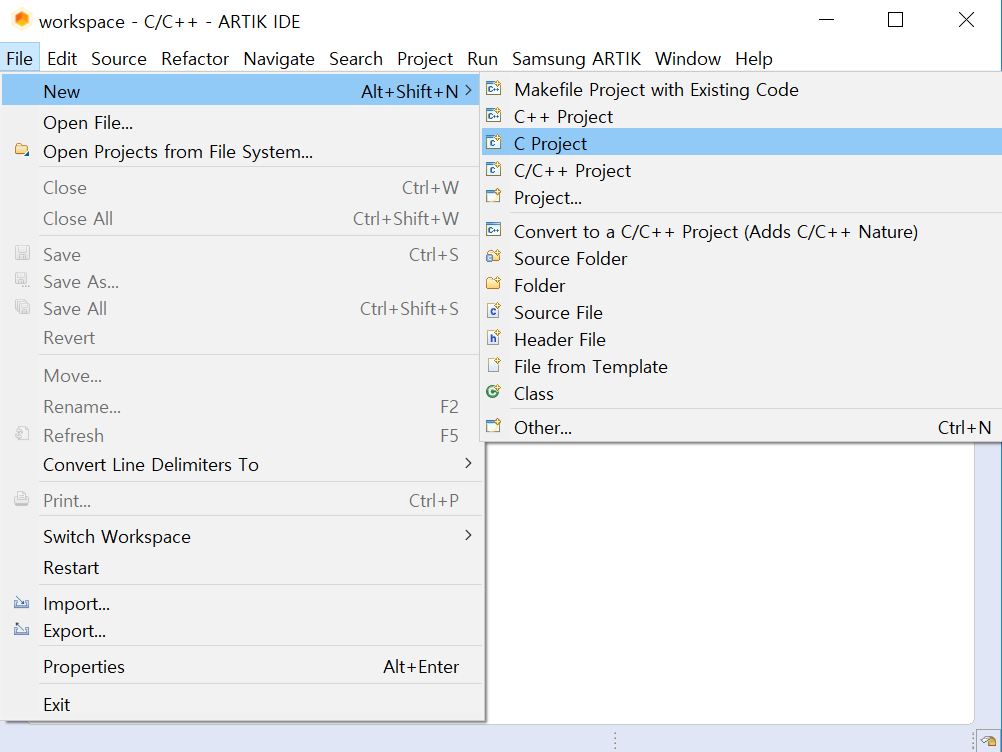Open the Help menu
Viewport: 1002px width, 752px height.
point(753,59)
